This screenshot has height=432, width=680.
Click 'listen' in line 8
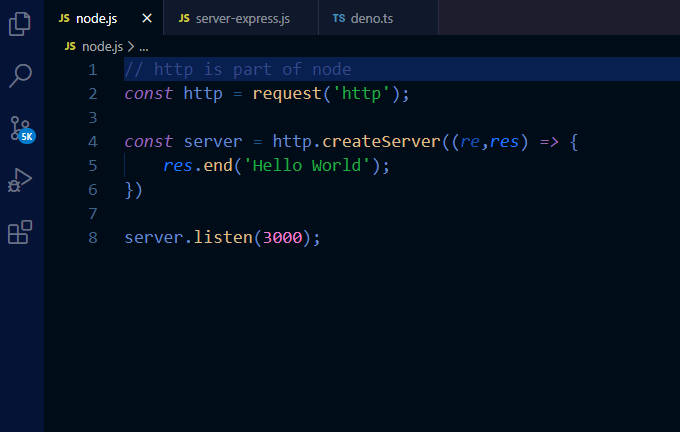pos(223,237)
